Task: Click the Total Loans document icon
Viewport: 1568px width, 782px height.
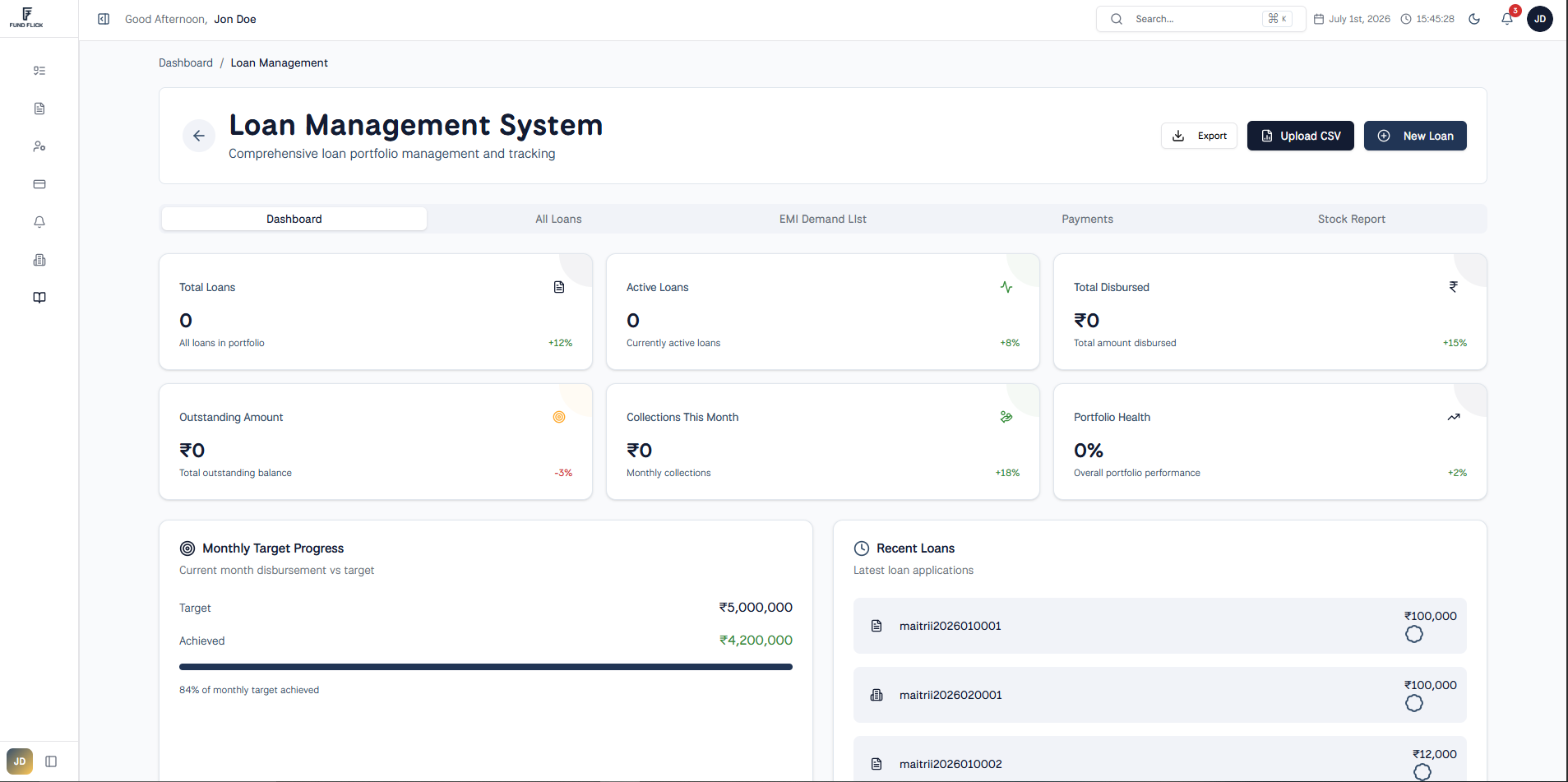Action: (x=559, y=287)
